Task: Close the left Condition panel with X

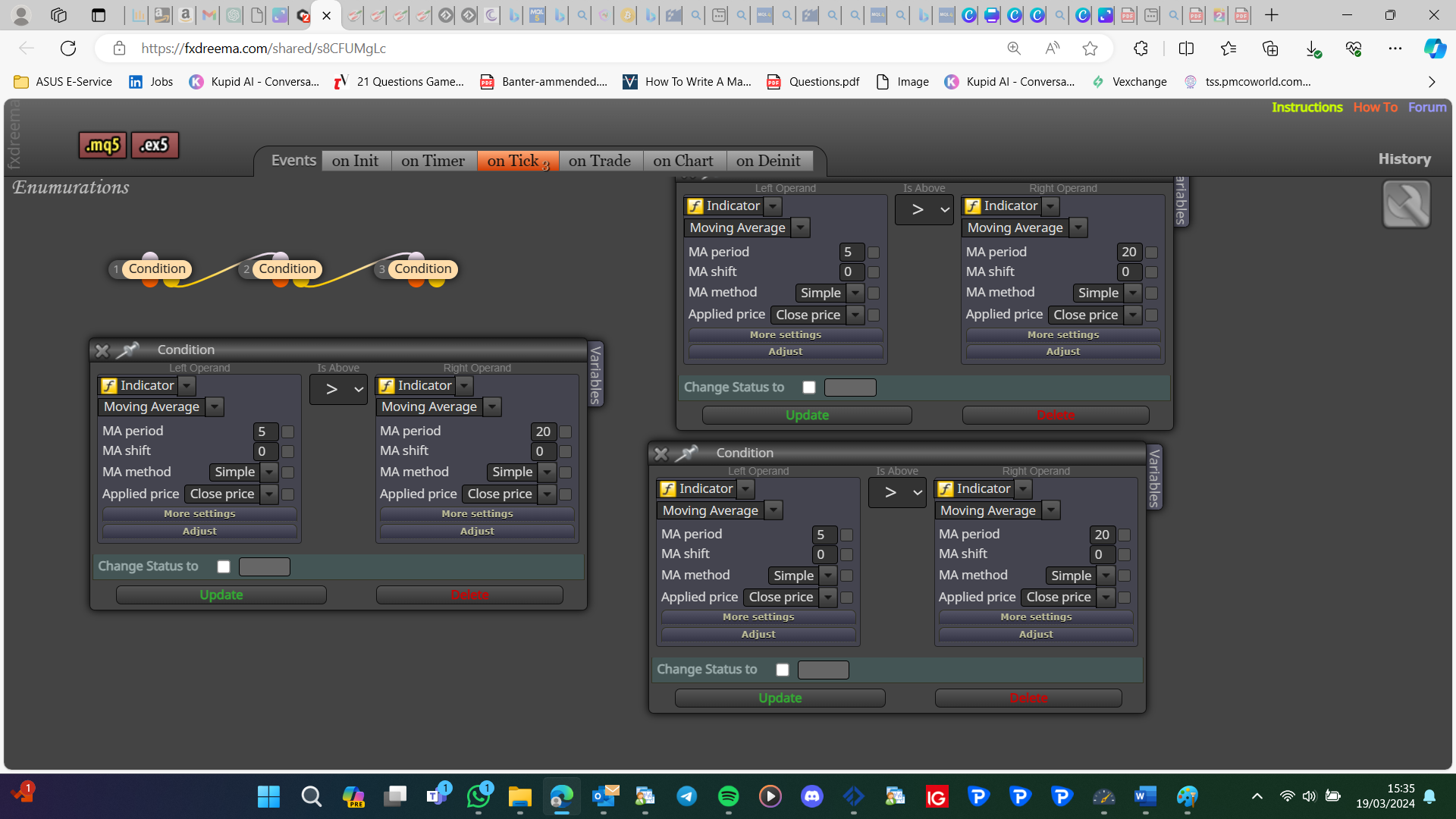Action: click(102, 350)
